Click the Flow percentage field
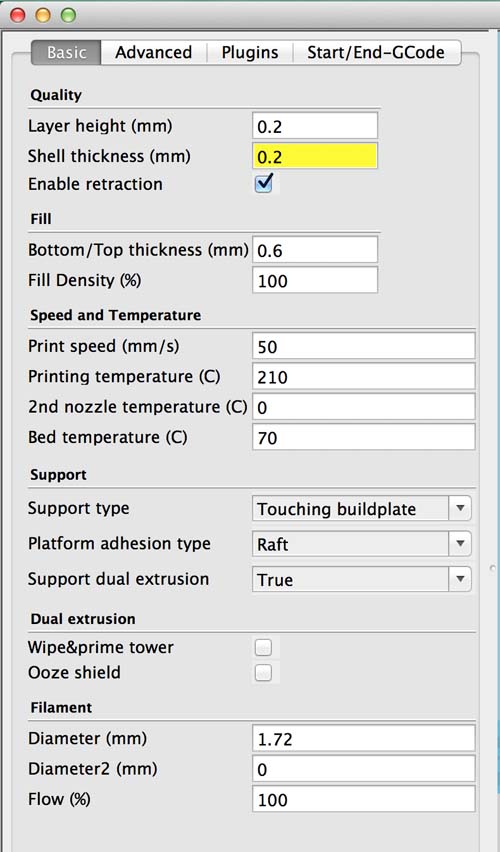This screenshot has height=852, width=500. [x=364, y=799]
